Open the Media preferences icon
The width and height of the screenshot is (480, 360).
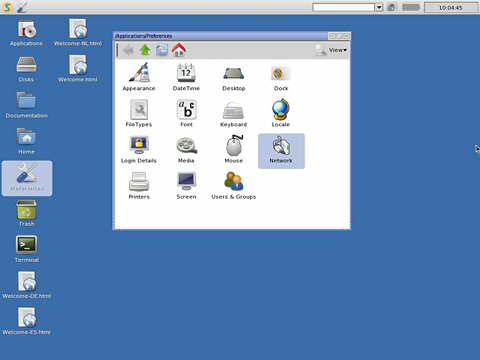187,146
